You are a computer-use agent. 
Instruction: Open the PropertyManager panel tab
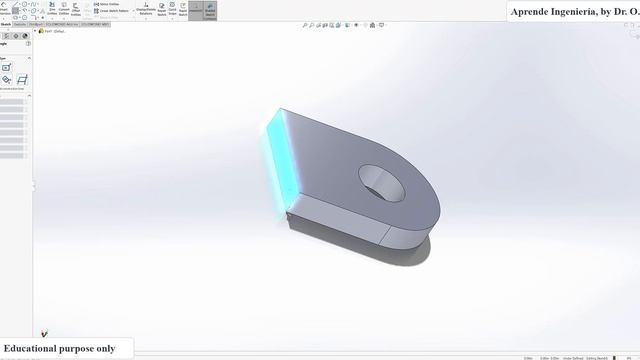(x=7, y=36)
